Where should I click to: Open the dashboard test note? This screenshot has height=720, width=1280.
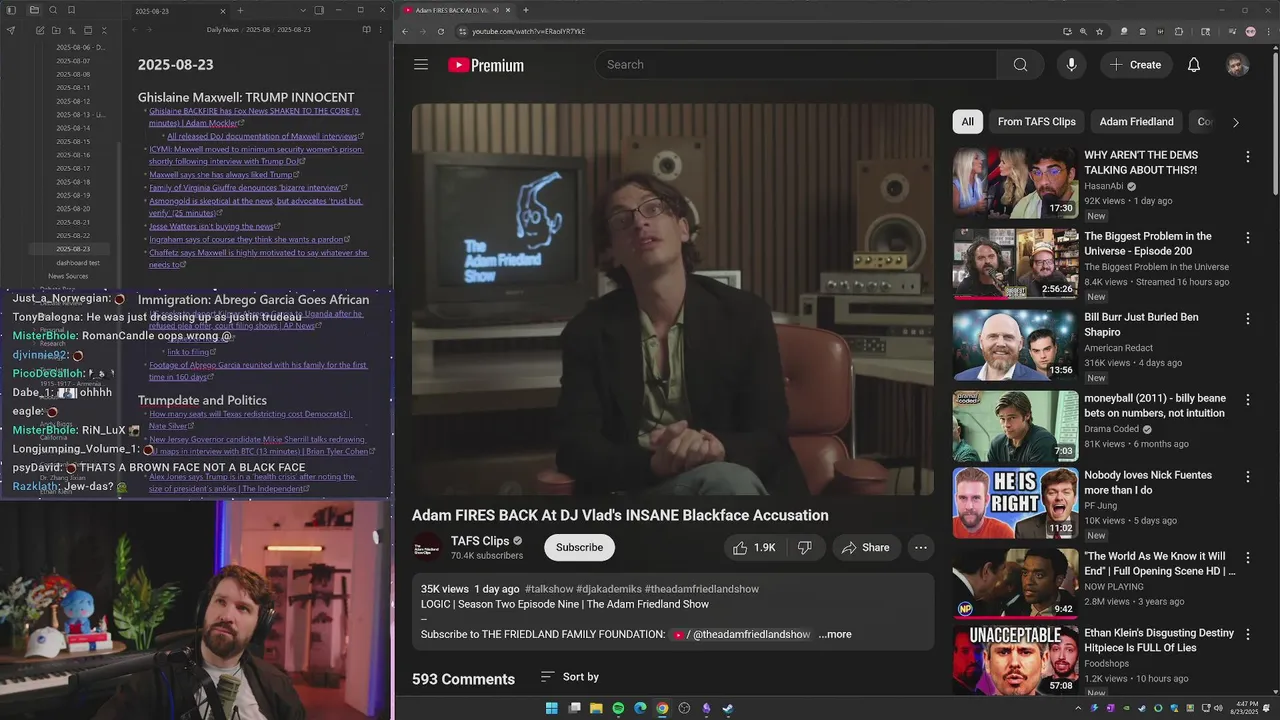pos(77,262)
